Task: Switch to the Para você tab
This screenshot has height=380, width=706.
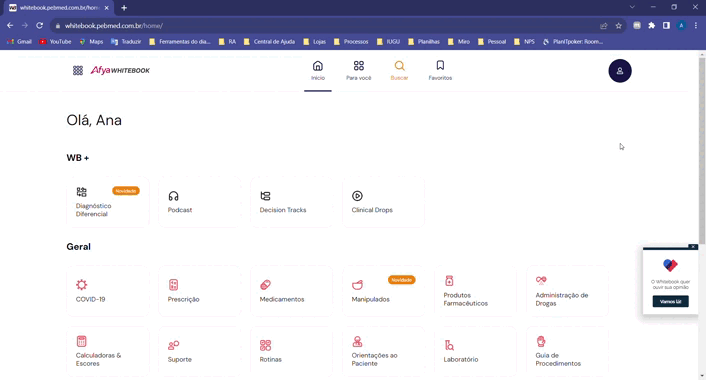Action: pyautogui.click(x=358, y=71)
